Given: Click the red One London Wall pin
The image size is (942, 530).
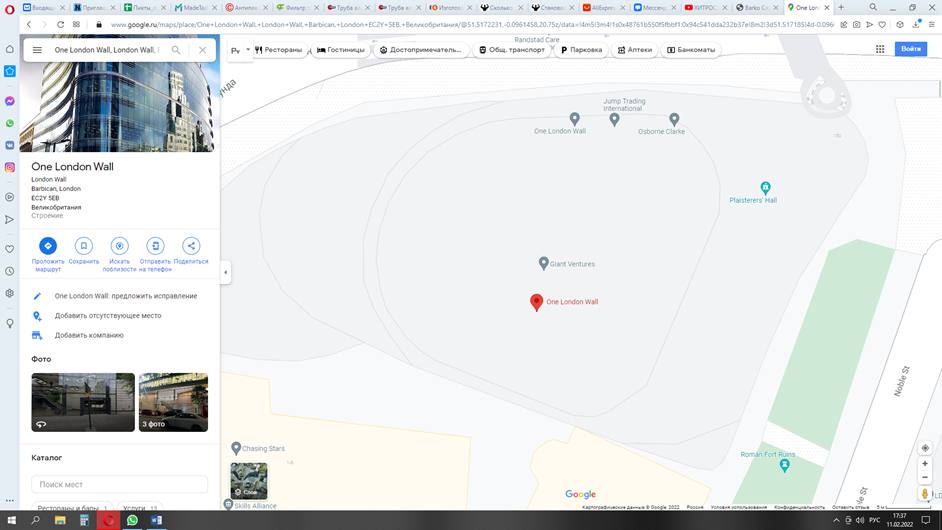Looking at the screenshot, I should coord(536,302).
